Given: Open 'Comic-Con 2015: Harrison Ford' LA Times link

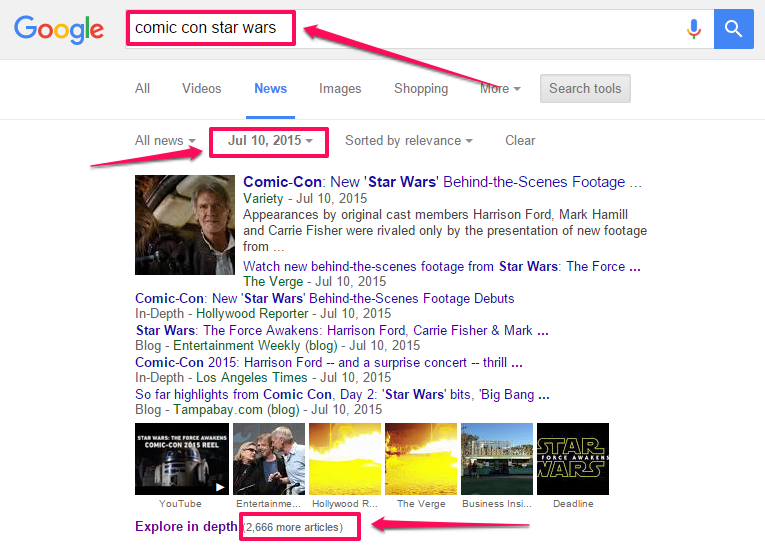Looking at the screenshot, I should pyautogui.click(x=329, y=362).
